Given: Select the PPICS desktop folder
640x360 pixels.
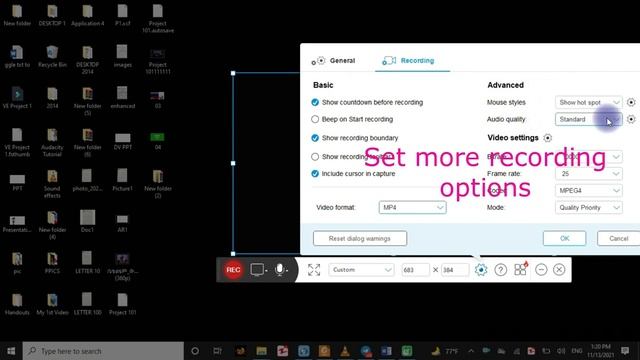Looking at the screenshot, I should tap(52, 263).
